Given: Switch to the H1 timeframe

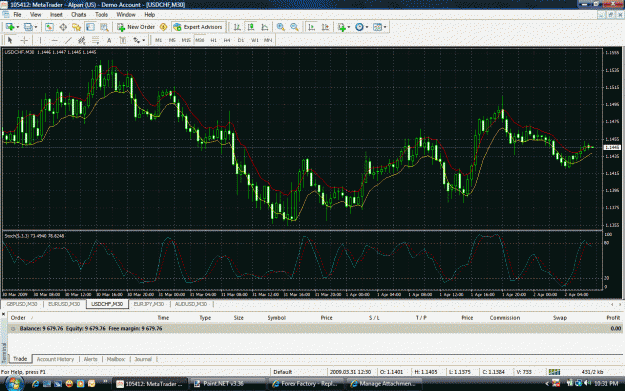Looking at the screenshot, I should click(x=213, y=40).
